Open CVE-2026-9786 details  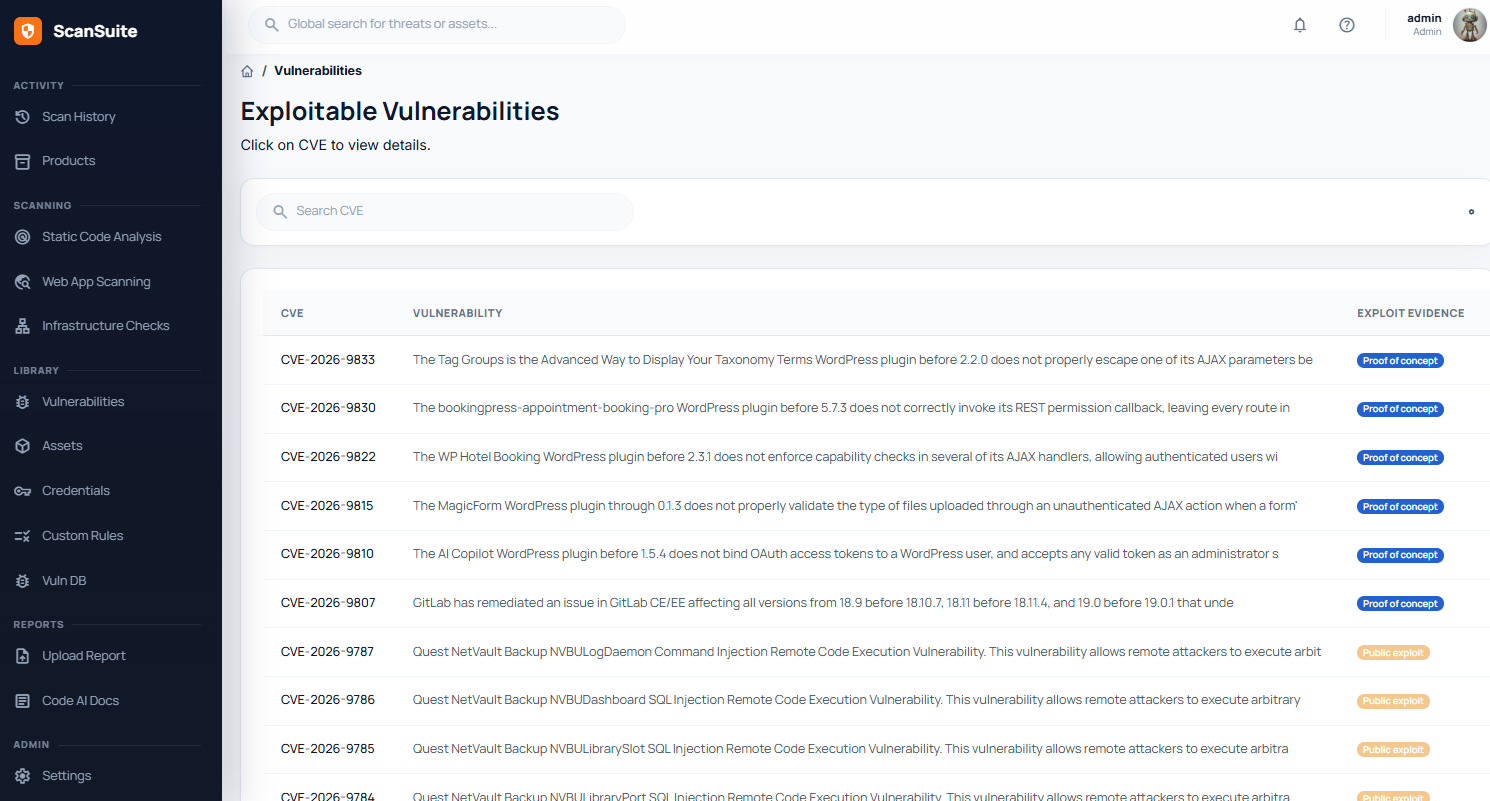pos(328,700)
